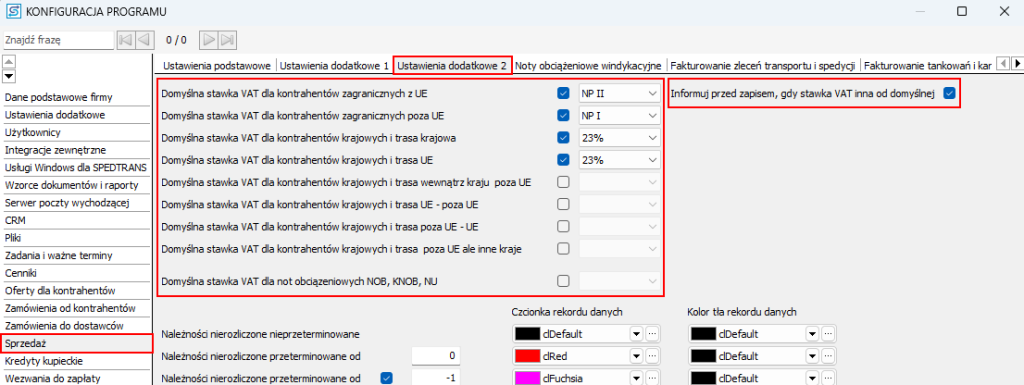Click the sidebar scroll-down arrow button

(9, 77)
